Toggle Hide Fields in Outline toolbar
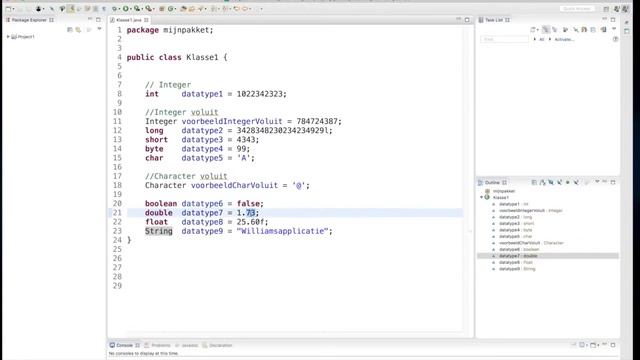Viewport: 640px width, 360px height. [551, 182]
